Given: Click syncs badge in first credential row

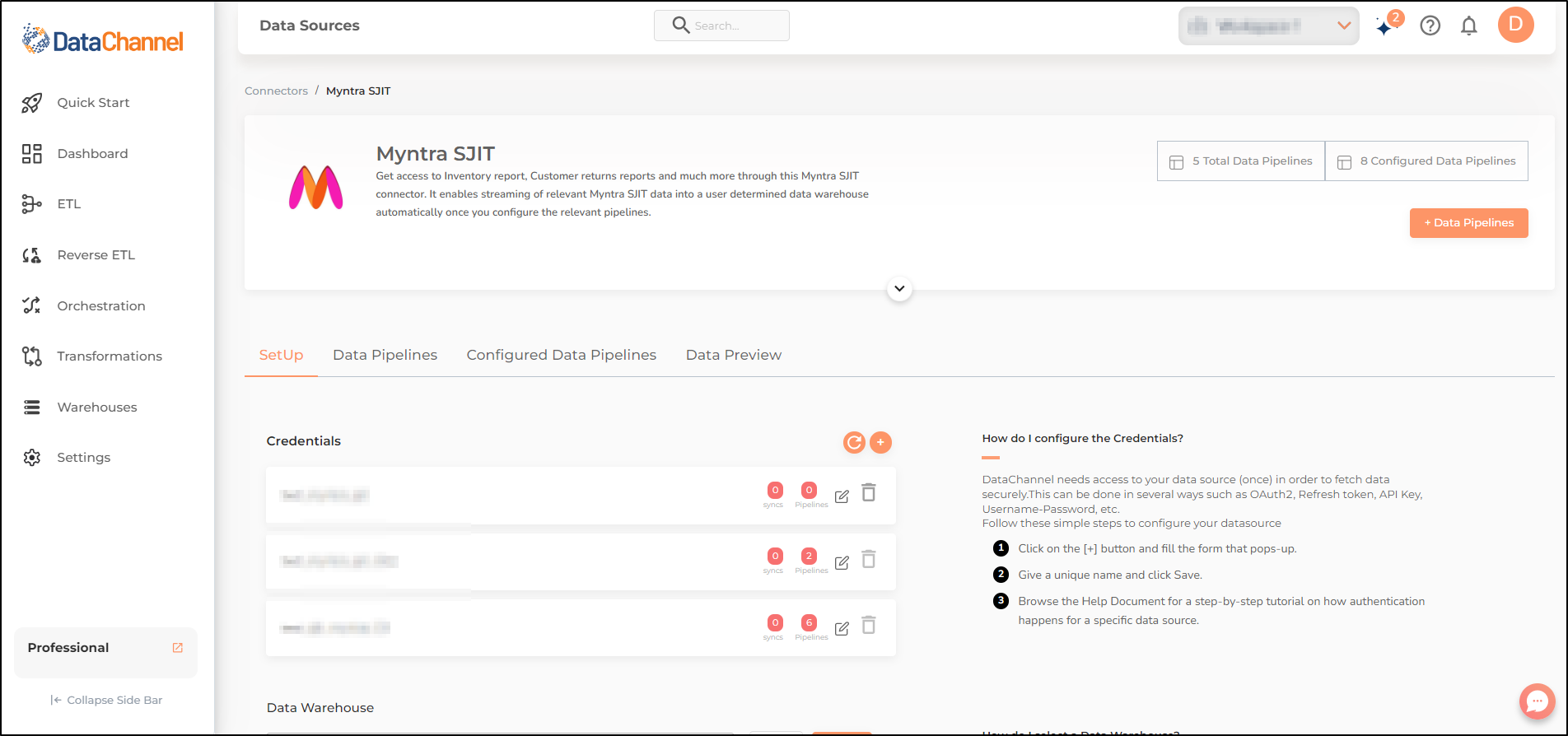Looking at the screenshot, I should pyautogui.click(x=775, y=491).
